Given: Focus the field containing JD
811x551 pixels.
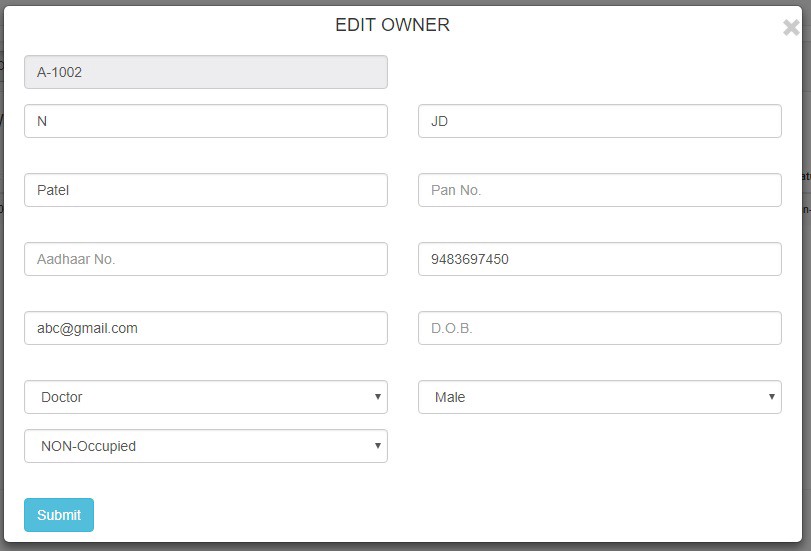Looking at the screenshot, I should tap(599, 121).
